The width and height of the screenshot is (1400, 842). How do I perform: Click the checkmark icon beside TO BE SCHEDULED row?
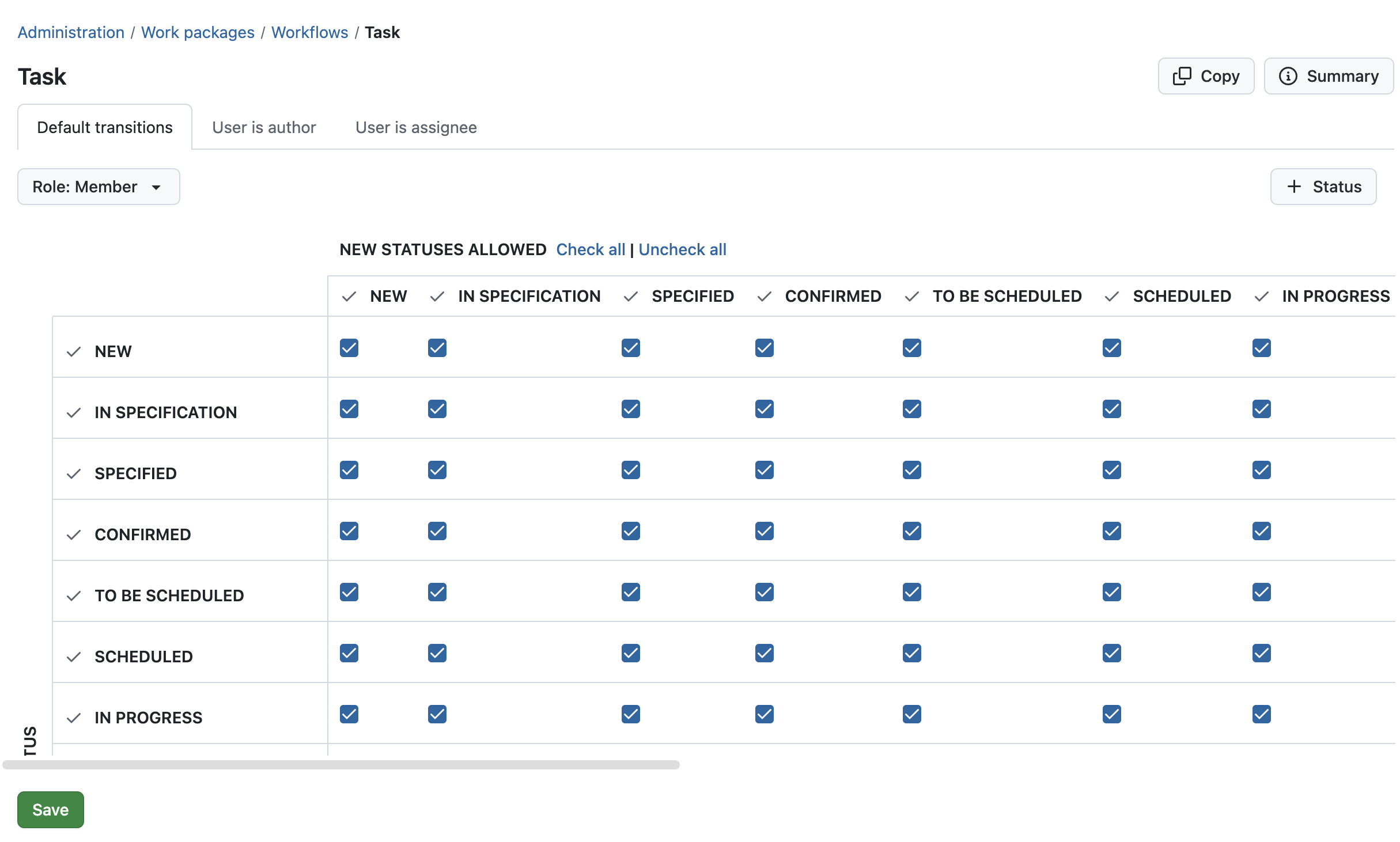[74, 596]
